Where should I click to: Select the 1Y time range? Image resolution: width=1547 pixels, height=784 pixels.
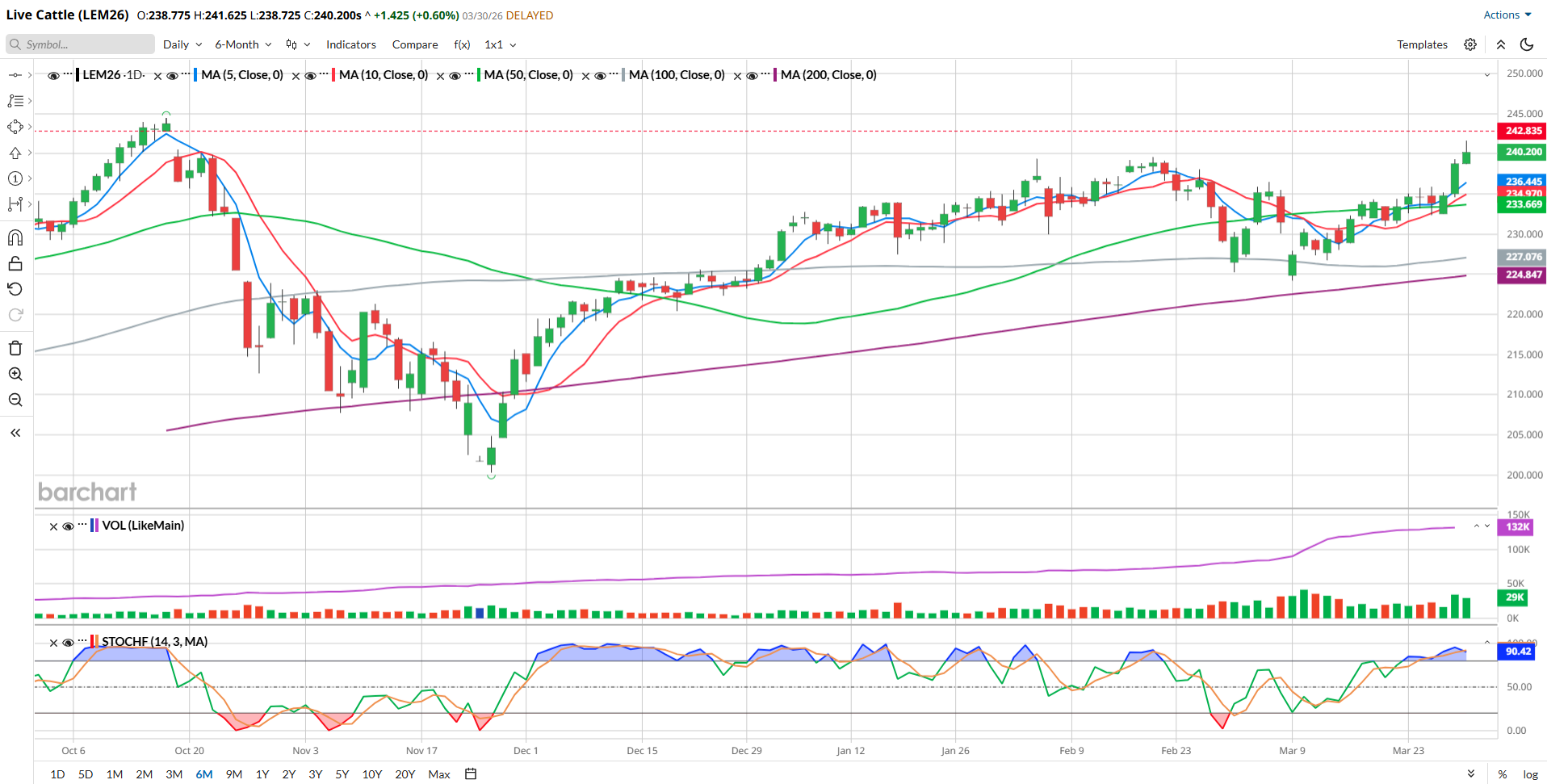point(262,774)
